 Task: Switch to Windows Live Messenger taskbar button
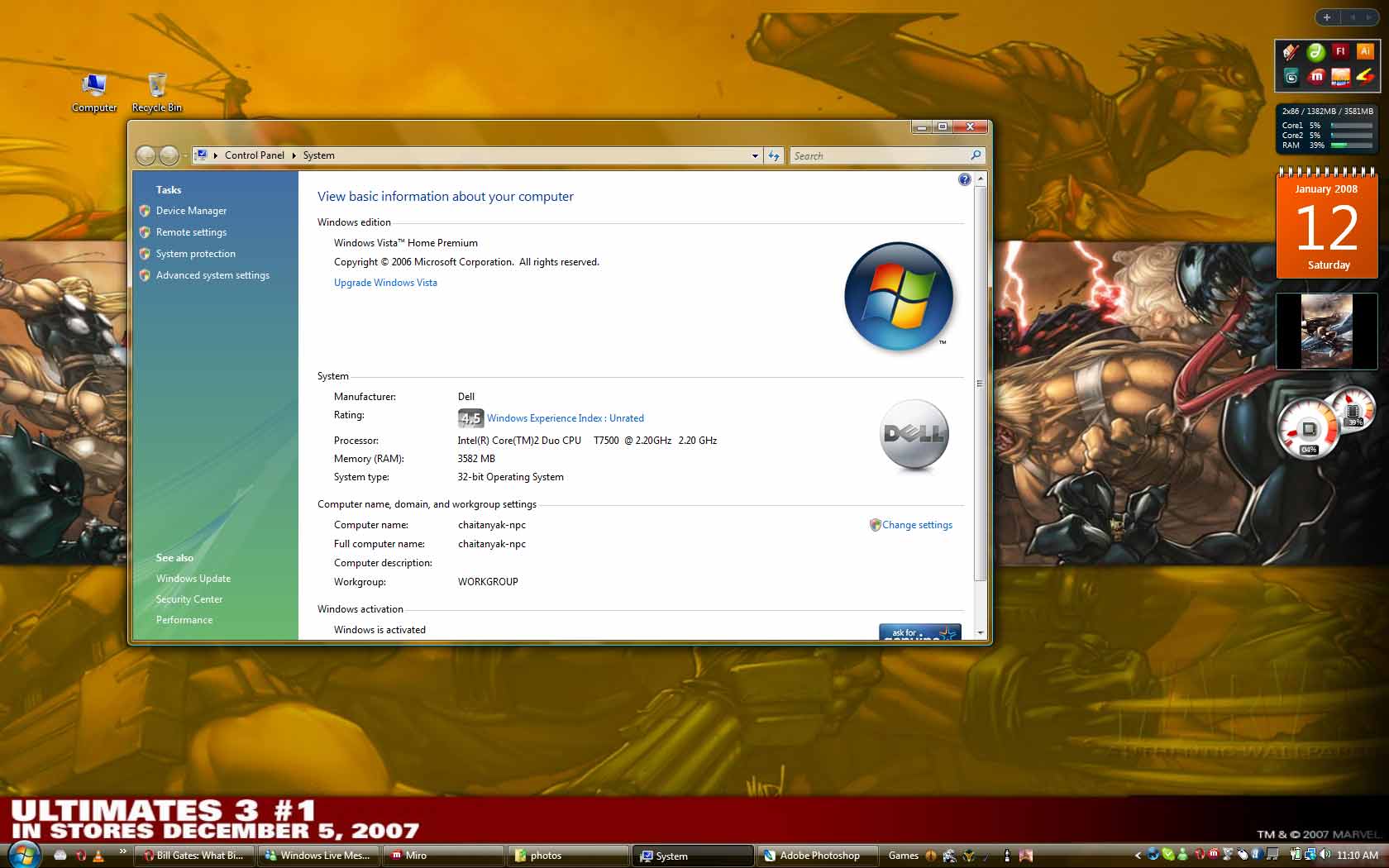[319, 856]
